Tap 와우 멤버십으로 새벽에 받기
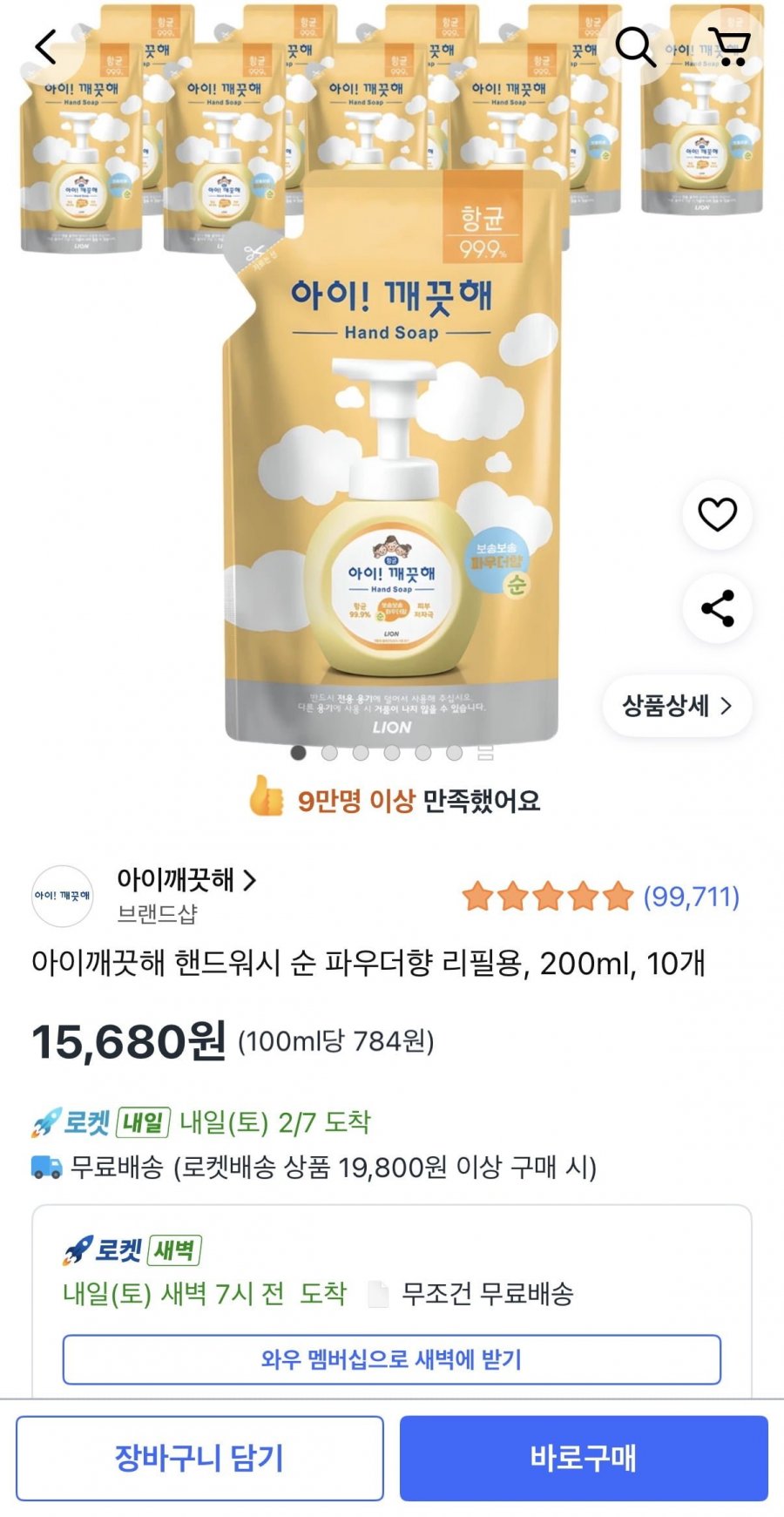Screen dimensions: 784x1517 click(391, 1359)
